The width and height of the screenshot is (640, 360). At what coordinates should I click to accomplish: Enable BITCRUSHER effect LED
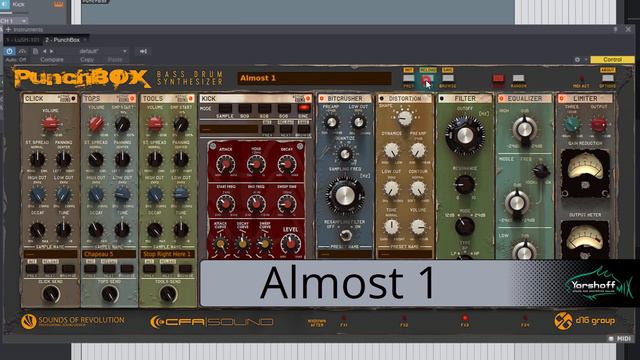[x=322, y=98]
